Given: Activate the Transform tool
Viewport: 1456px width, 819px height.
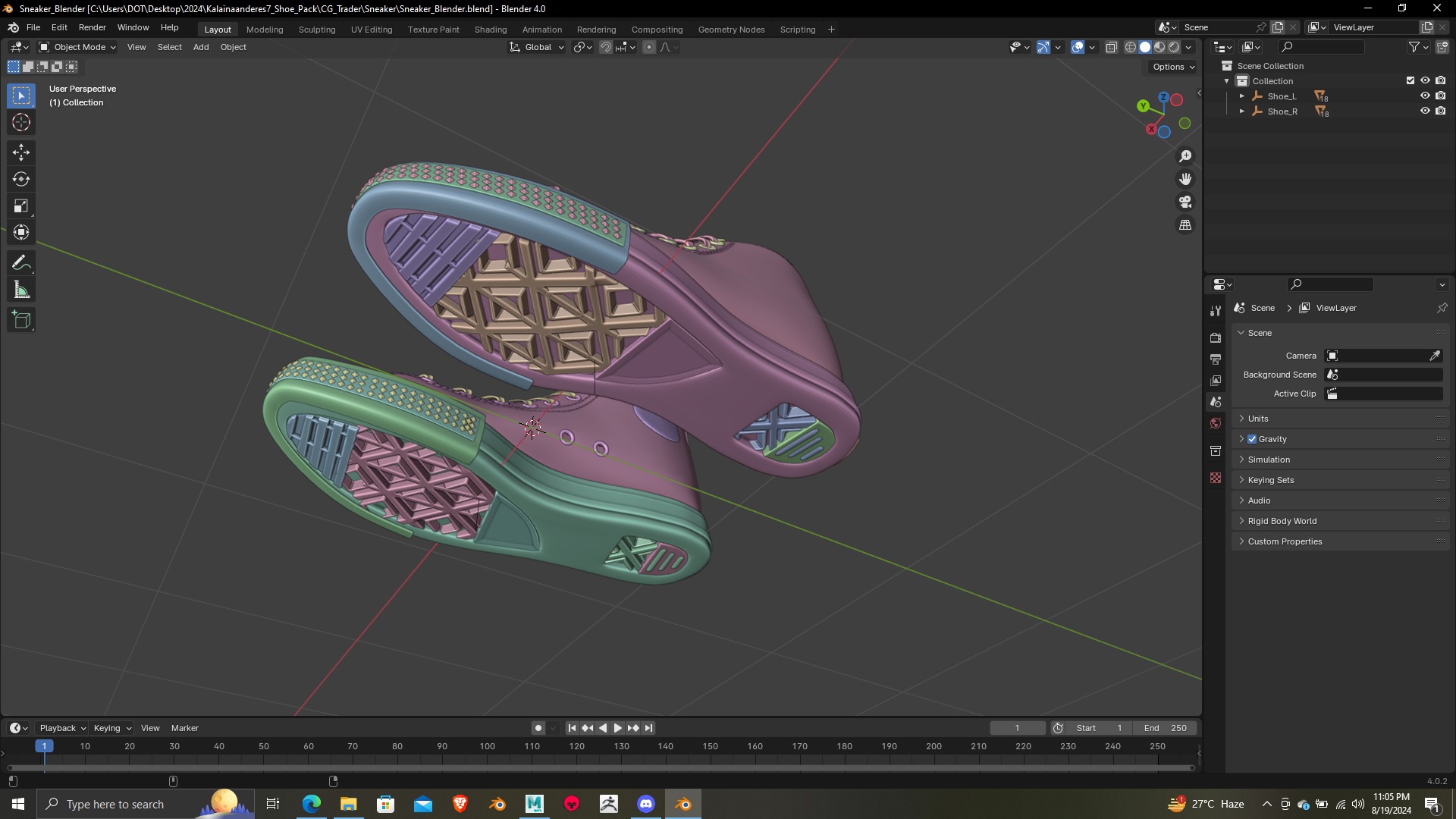Looking at the screenshot, I should 21,232.
